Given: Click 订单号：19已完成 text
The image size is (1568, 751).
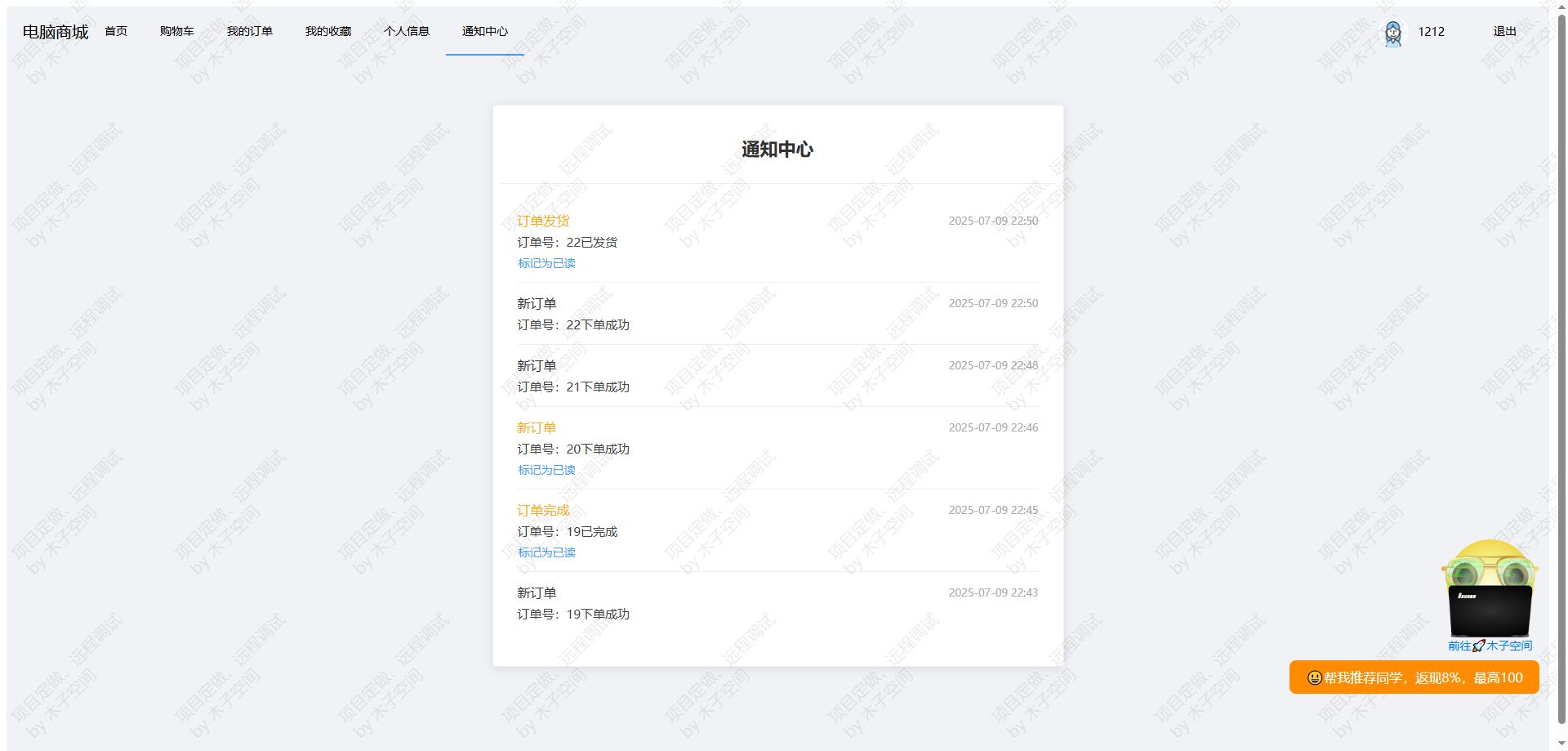Looking at the screenshot, I should (567, 532).
